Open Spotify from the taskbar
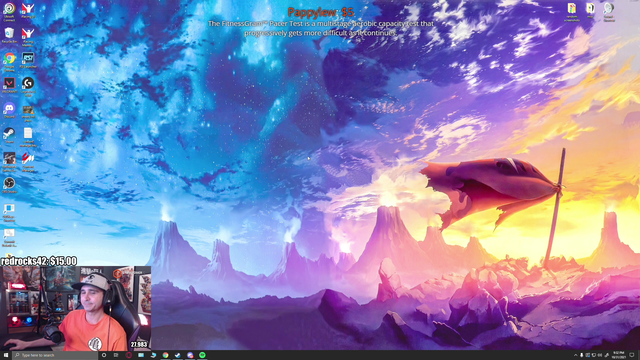The image size is (640, 360). (202, 355)
